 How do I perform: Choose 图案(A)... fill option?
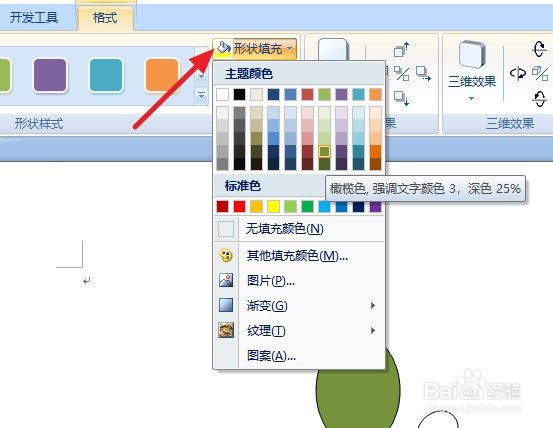tap(299, 355)
